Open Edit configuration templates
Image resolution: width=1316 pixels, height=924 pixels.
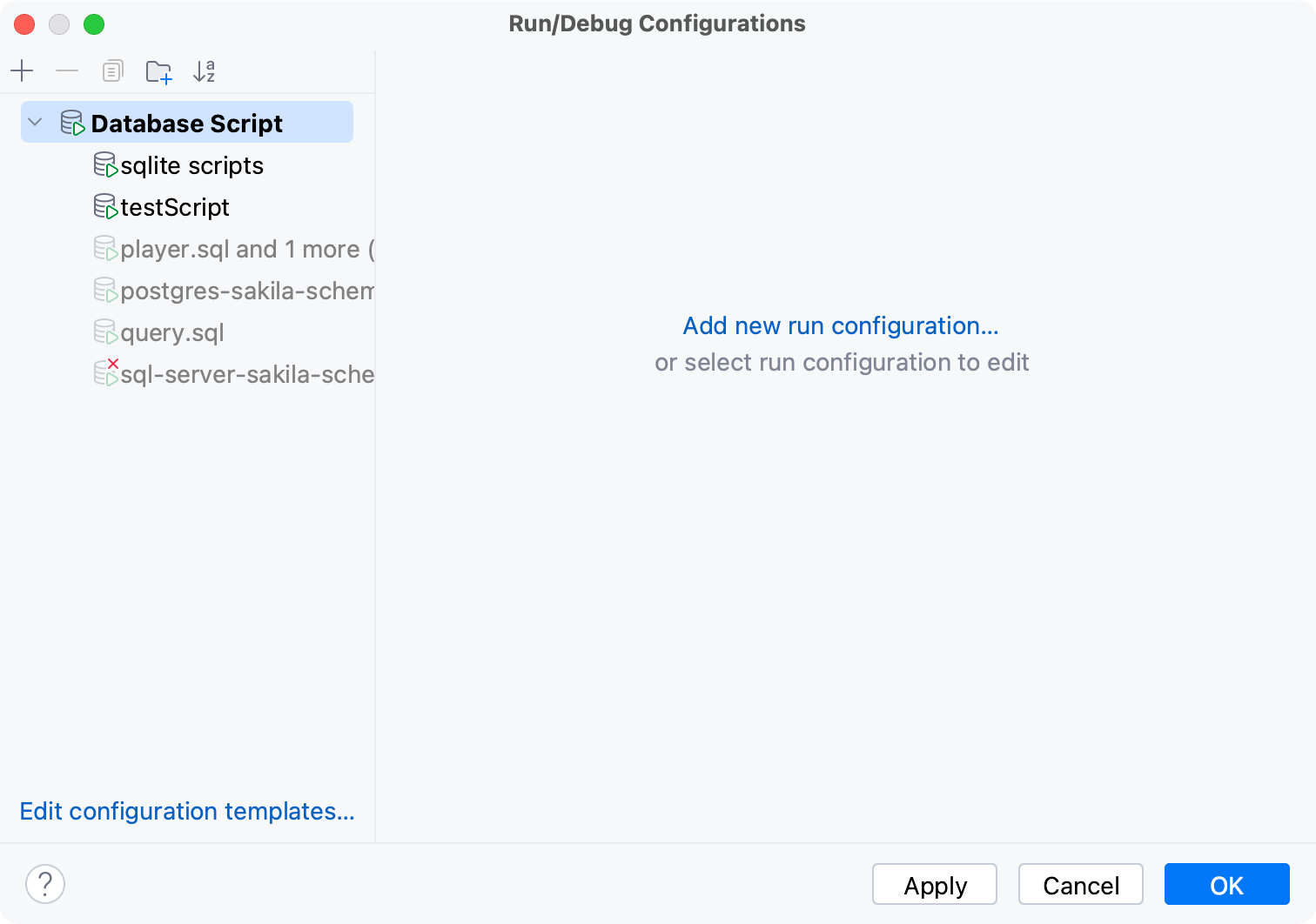pyautogui.click(x=186, y=810)
